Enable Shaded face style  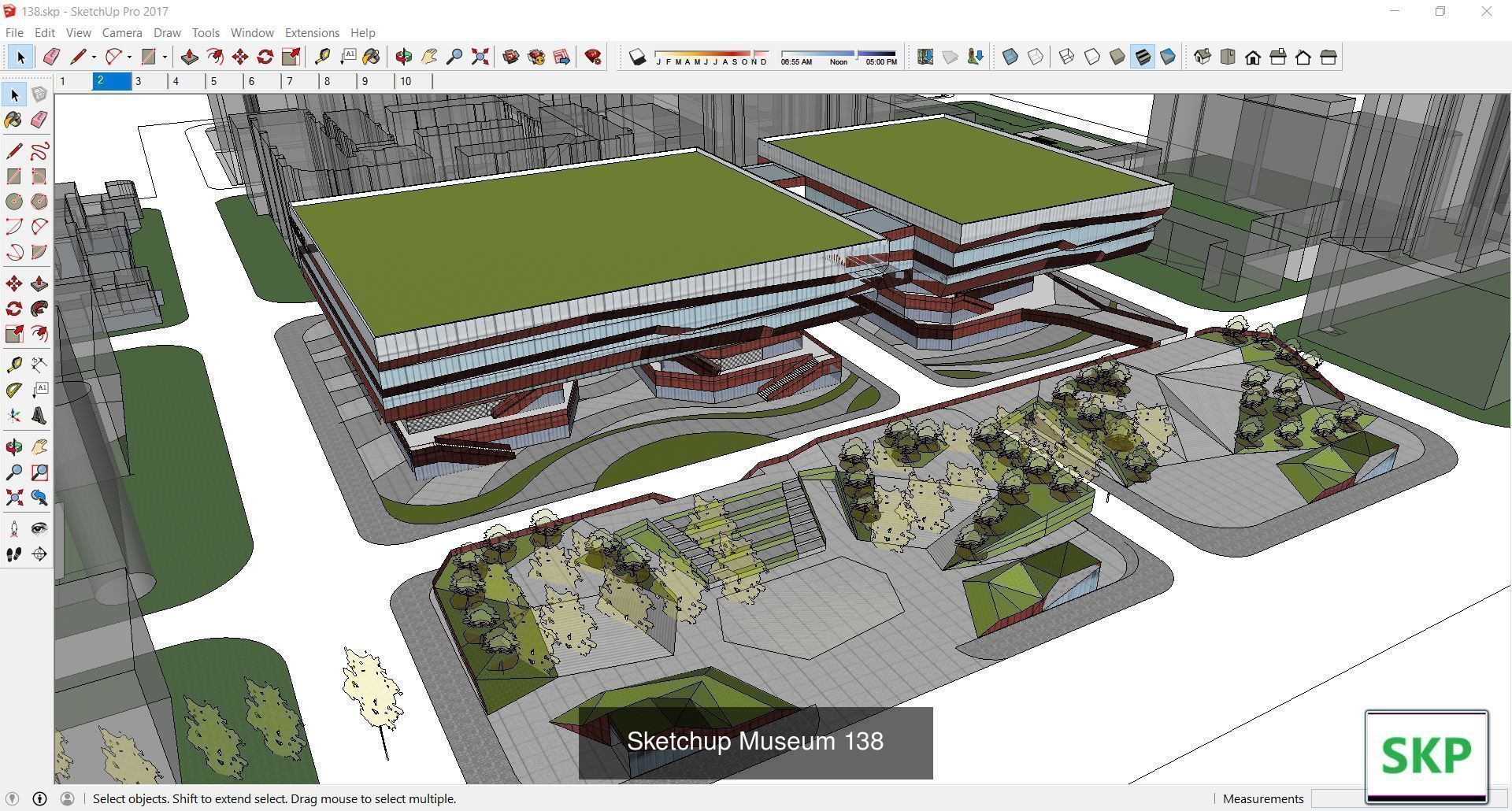[x=1117, y=57]
